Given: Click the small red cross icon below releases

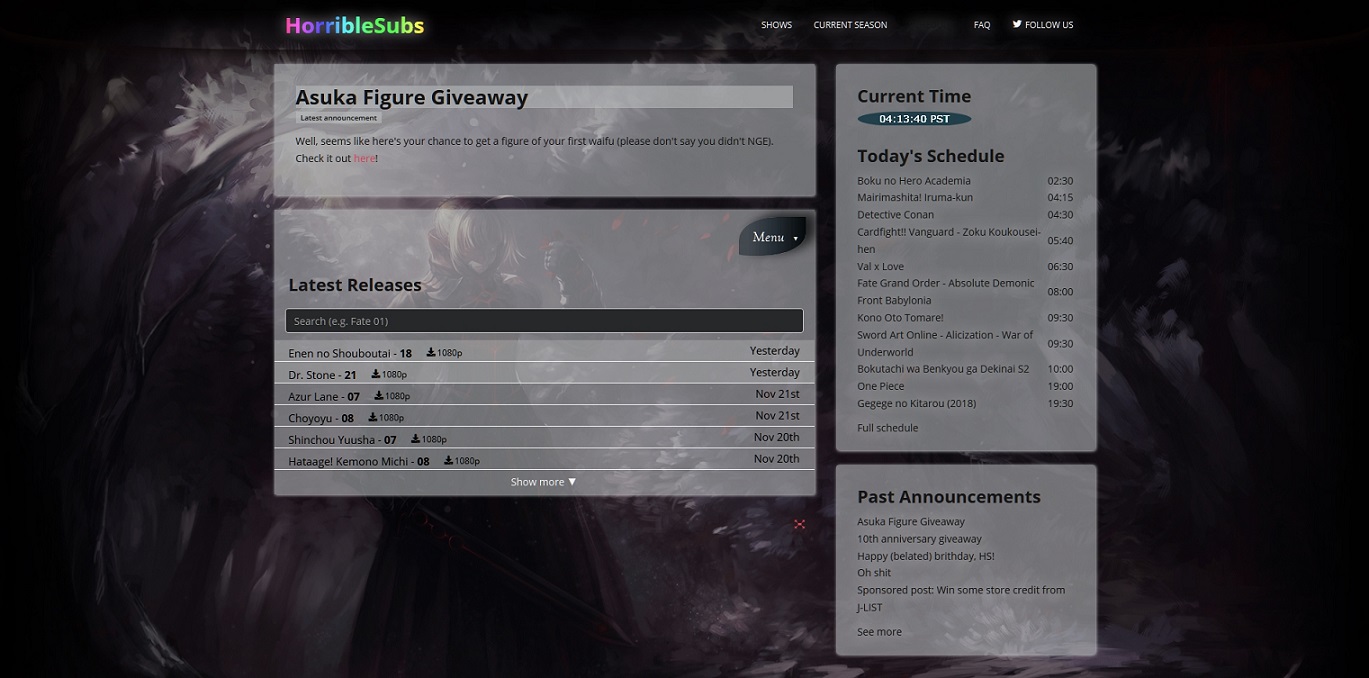Looking at the screenshot, I should coord(800,524).
